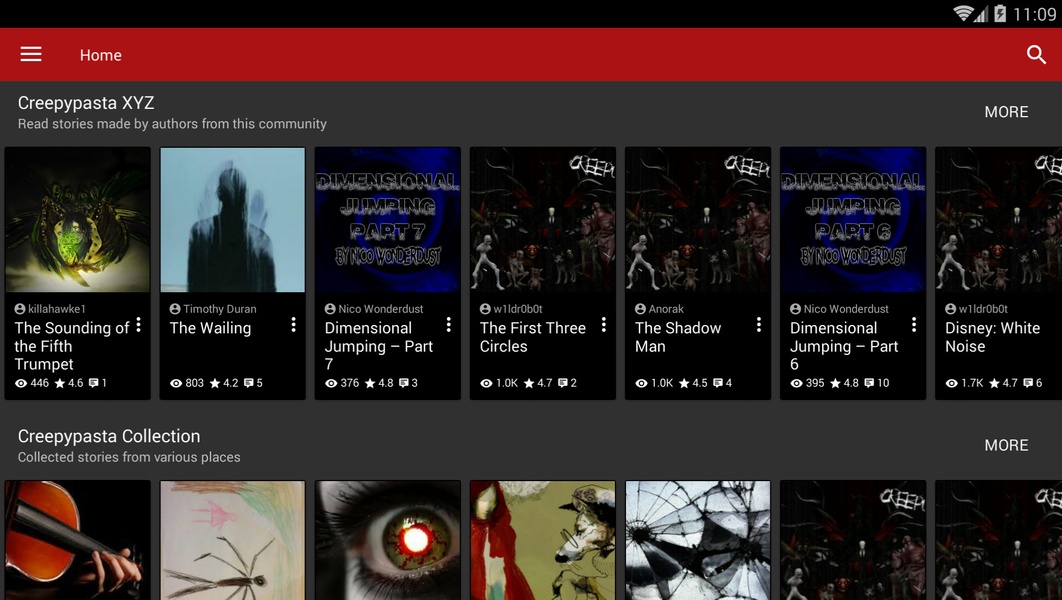Open Disney: White Noise cover image
The image size is (1062, 600).
[x=999, y=219]
